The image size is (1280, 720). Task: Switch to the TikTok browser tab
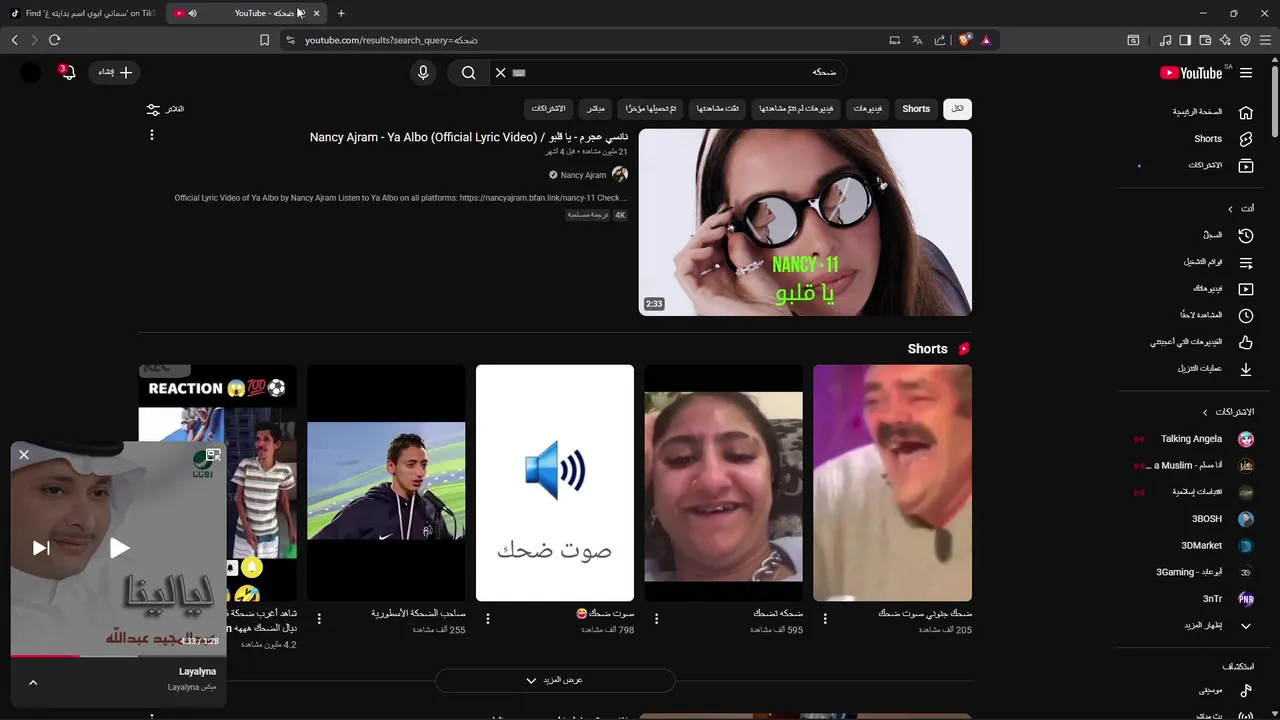[x=82, y=13]
